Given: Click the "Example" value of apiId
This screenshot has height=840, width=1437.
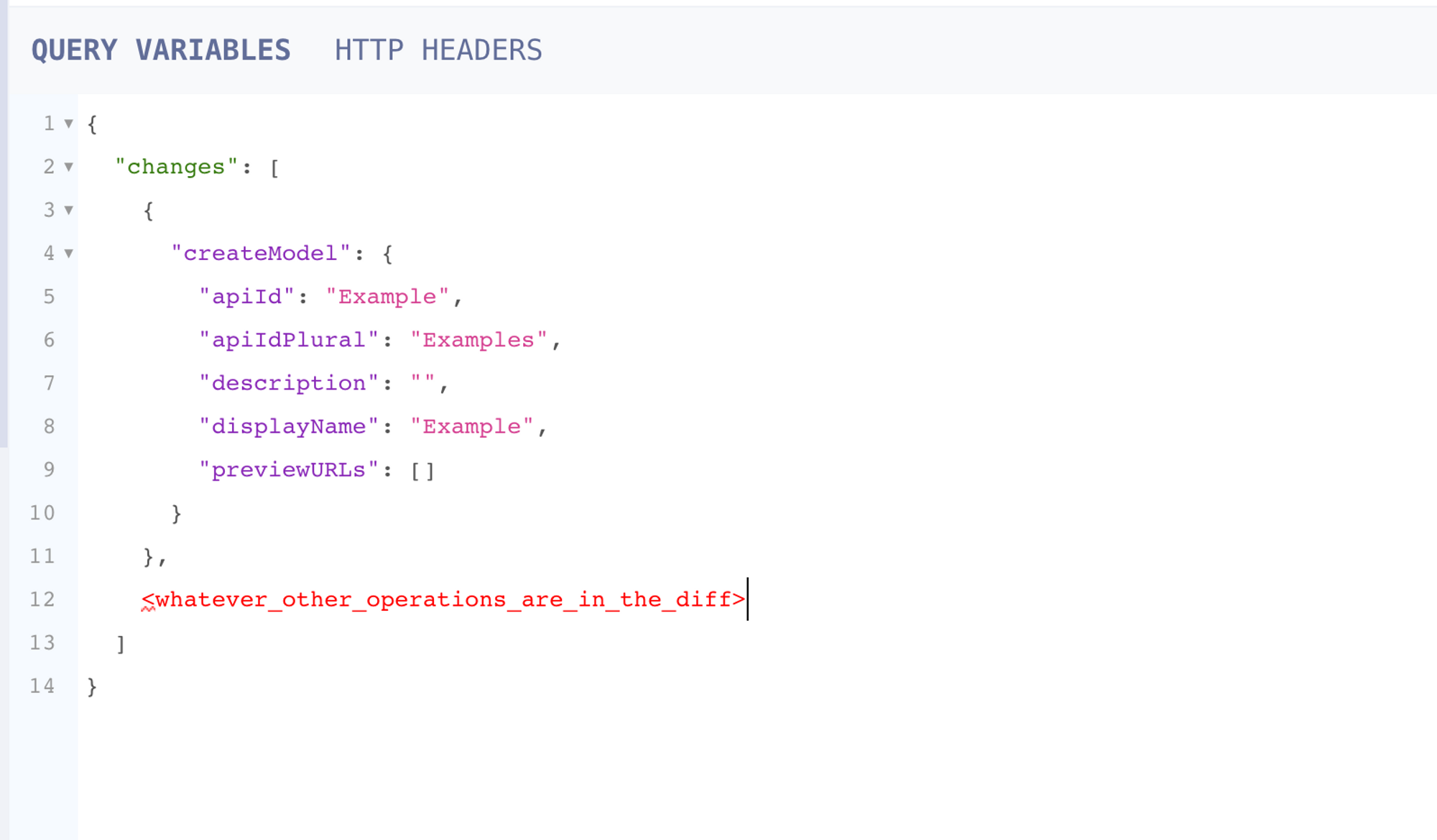Looking at the screenshot, I should pos(387,297).
